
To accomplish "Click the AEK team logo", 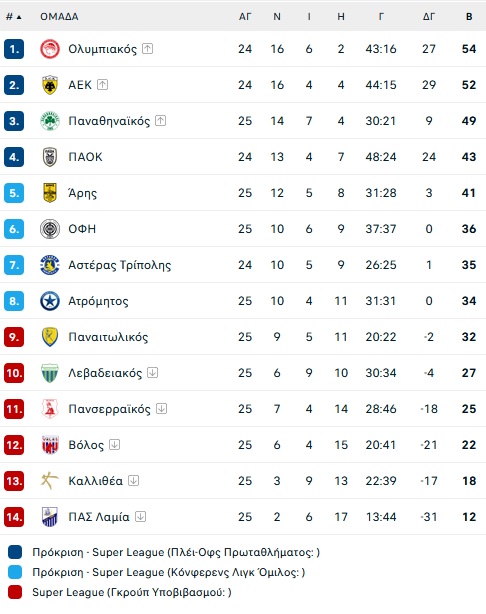I will [50, 85].
